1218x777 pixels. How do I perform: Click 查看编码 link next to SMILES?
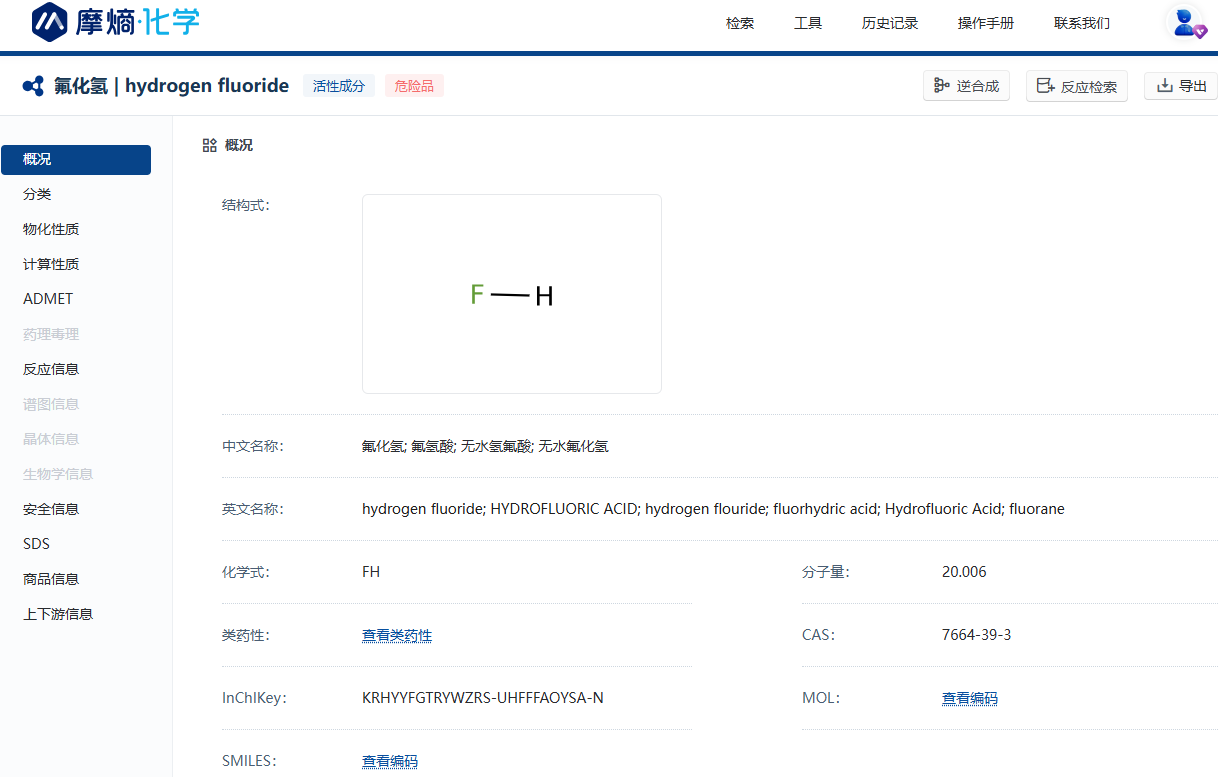pos(389,761)
